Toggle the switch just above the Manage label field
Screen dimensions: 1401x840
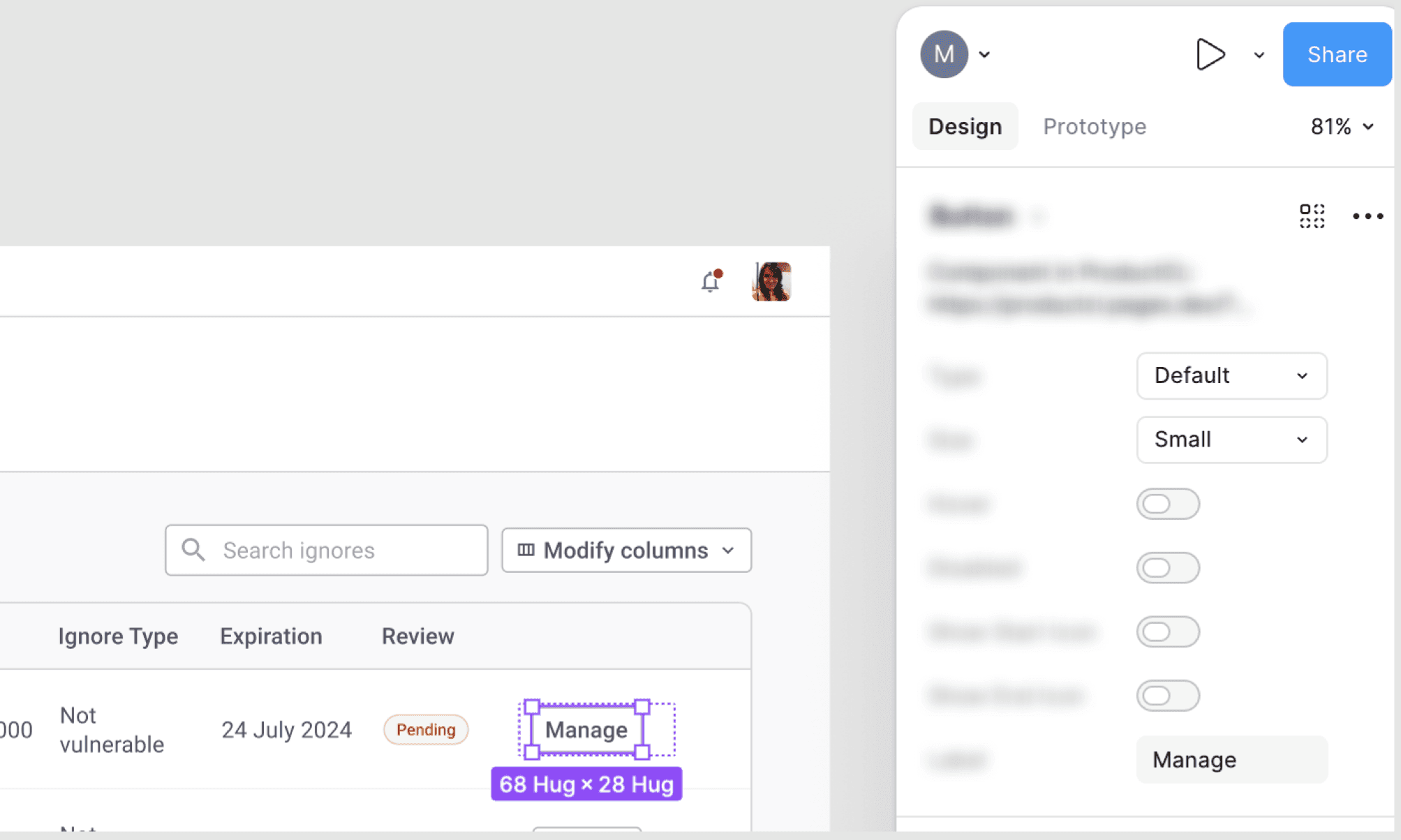(1168, 696)
